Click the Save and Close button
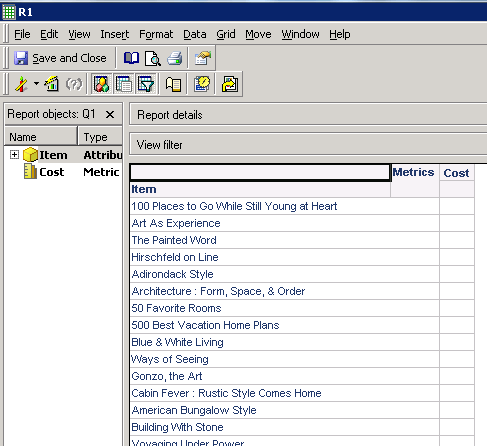 point(60,58)
